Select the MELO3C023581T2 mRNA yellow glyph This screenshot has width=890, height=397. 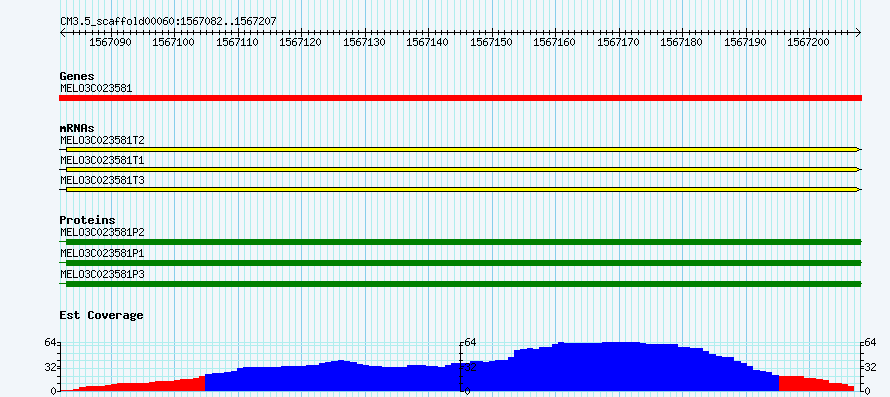[460, 149]
